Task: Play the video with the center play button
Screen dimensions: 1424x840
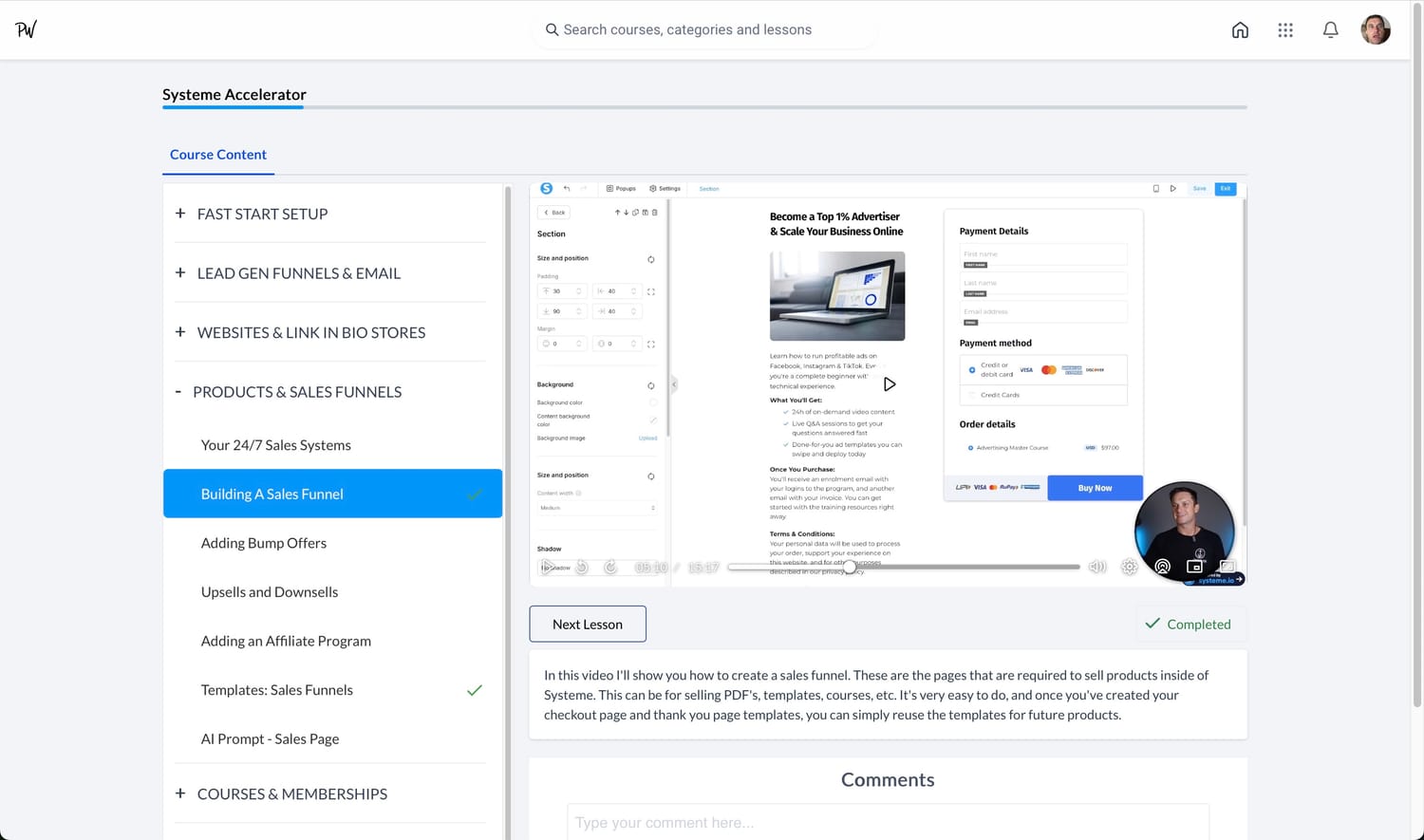Action: point(890,384)
